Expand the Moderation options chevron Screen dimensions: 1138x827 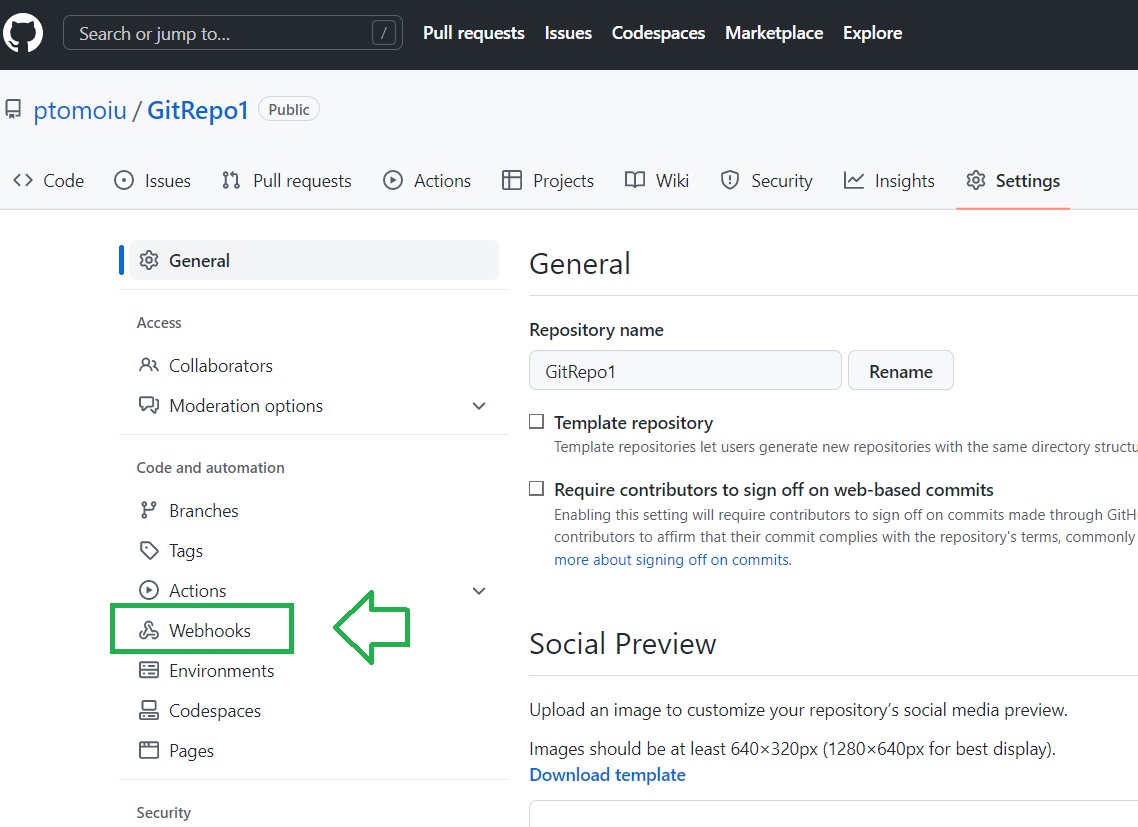[479, 406]
